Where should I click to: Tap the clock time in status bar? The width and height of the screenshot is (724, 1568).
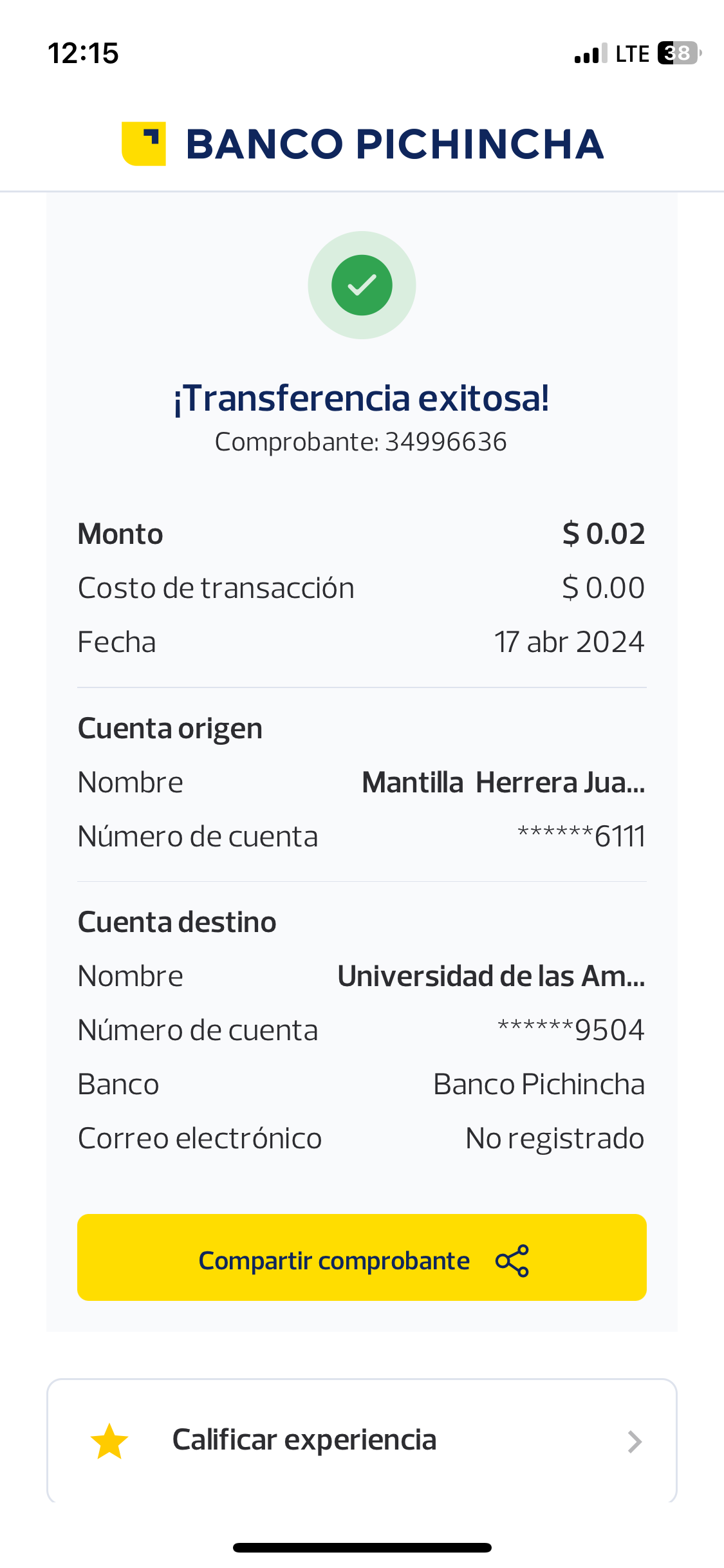pos(84,53)
